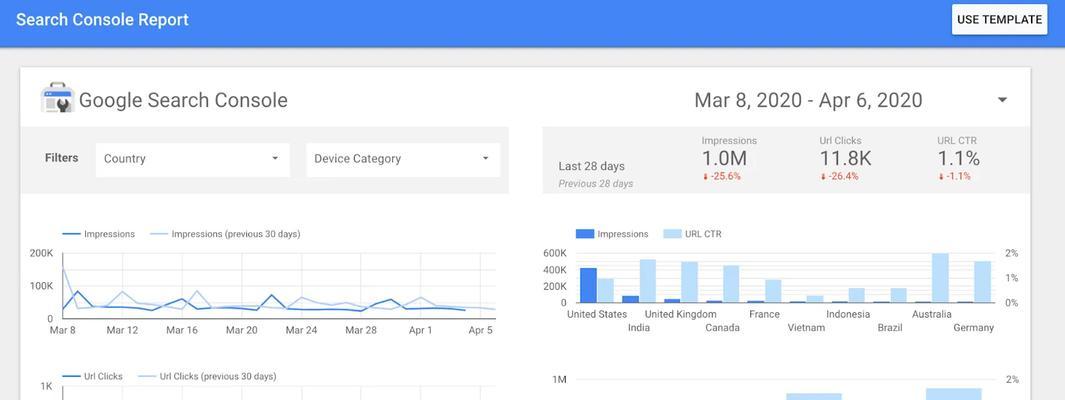1065x400 pixels.
Task: Click the Impressions legend swatch in bar chart
Action: coord(585,234)
